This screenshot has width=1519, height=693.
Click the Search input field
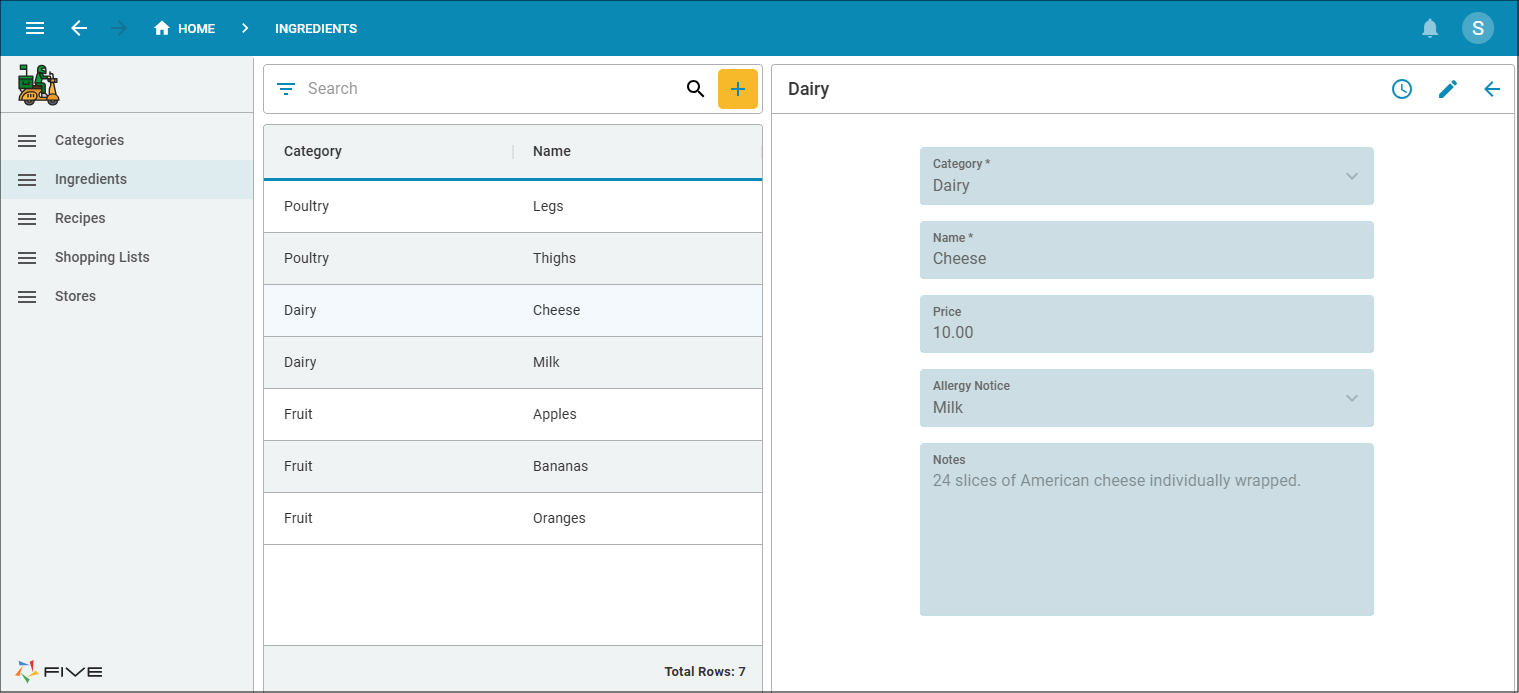tap(490, 89)
